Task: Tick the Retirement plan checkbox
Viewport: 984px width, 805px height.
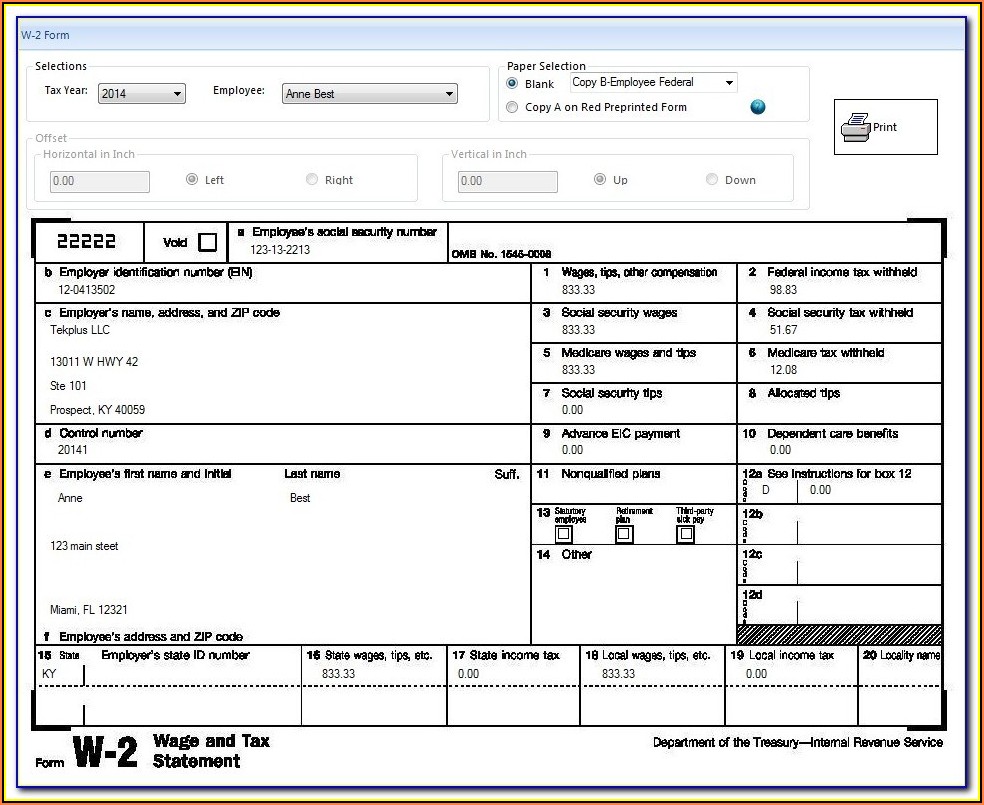Action: pyautogui.click(x=624, y=534)
